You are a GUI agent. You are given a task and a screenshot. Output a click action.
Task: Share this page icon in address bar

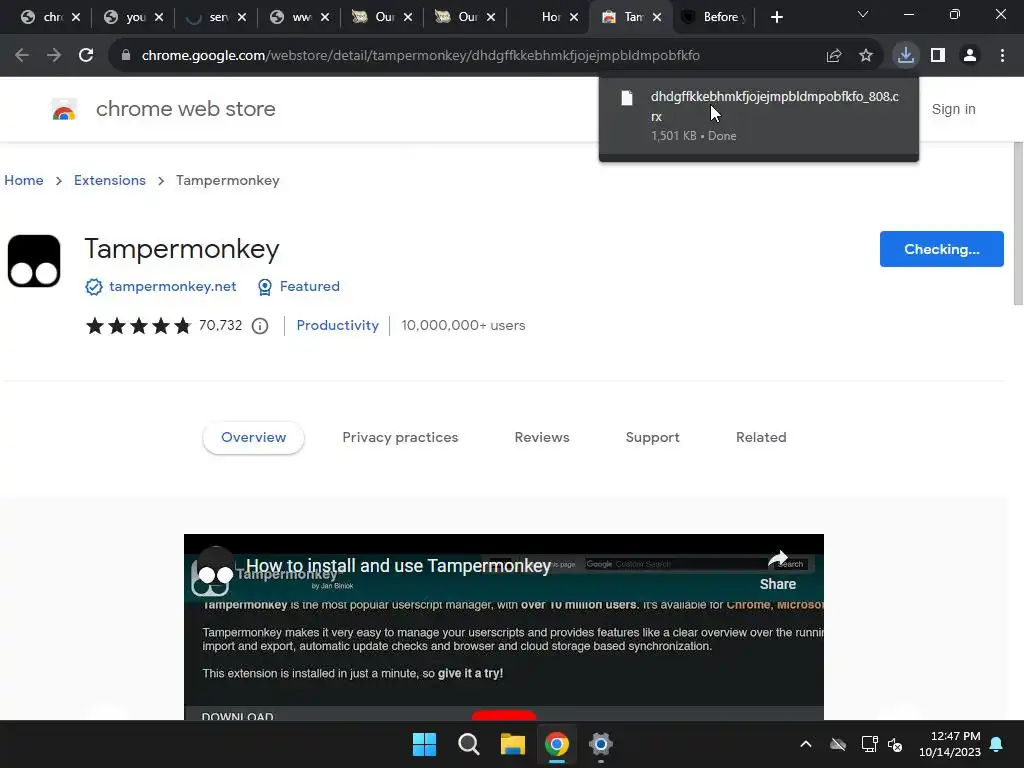[x=834, y=56]
